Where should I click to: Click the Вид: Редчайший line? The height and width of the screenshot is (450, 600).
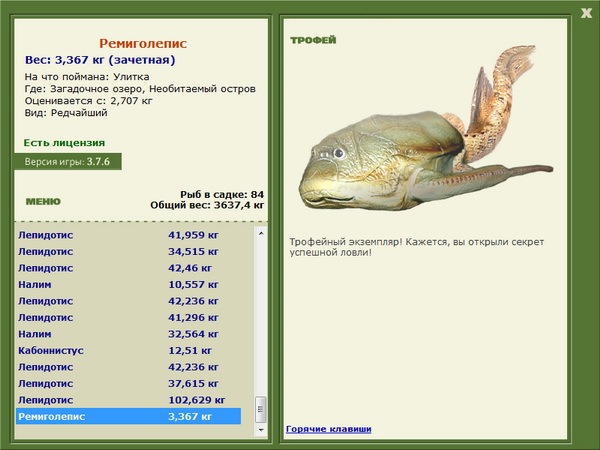(66, 113)
